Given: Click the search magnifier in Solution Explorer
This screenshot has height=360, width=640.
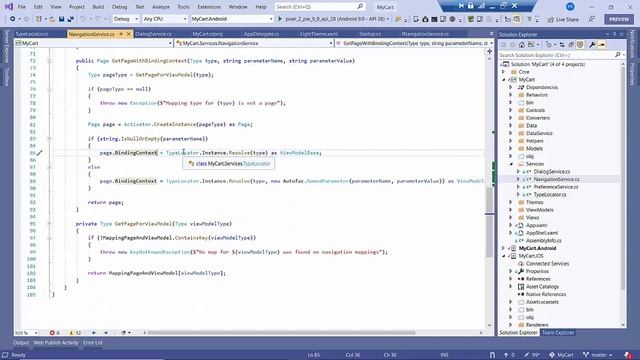Looking at the screenshot, I should point(618,55).
